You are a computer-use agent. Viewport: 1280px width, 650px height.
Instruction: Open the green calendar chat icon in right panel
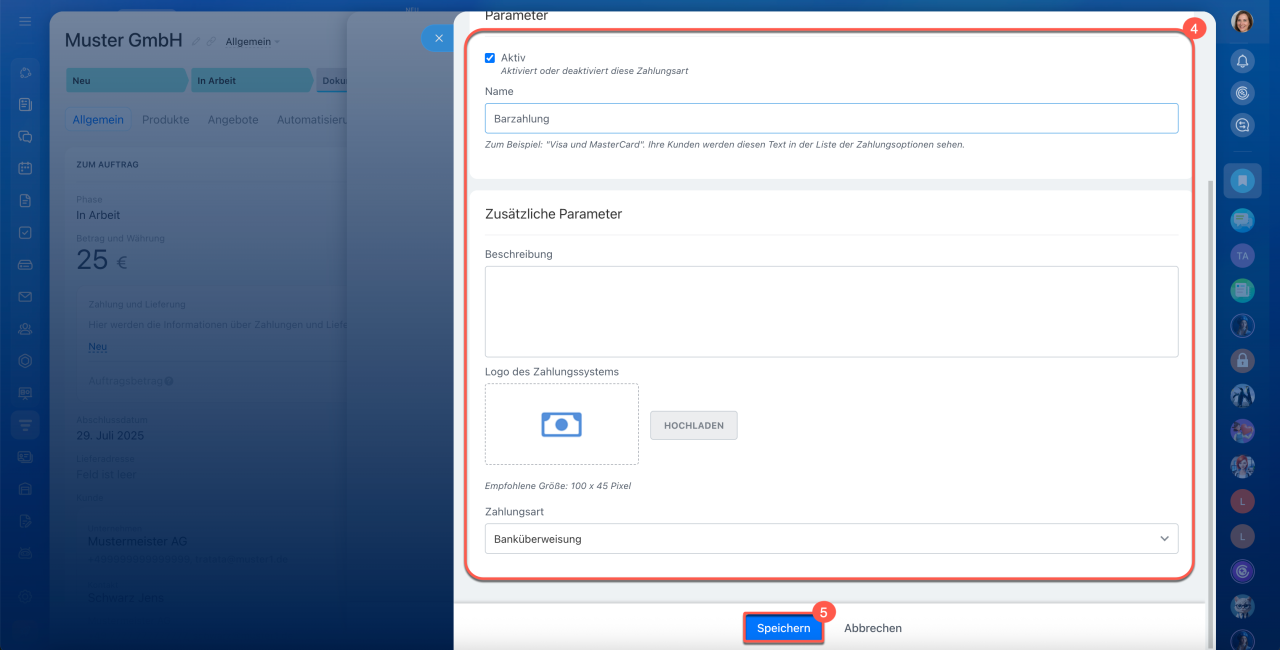click(x=1242, y=290)
